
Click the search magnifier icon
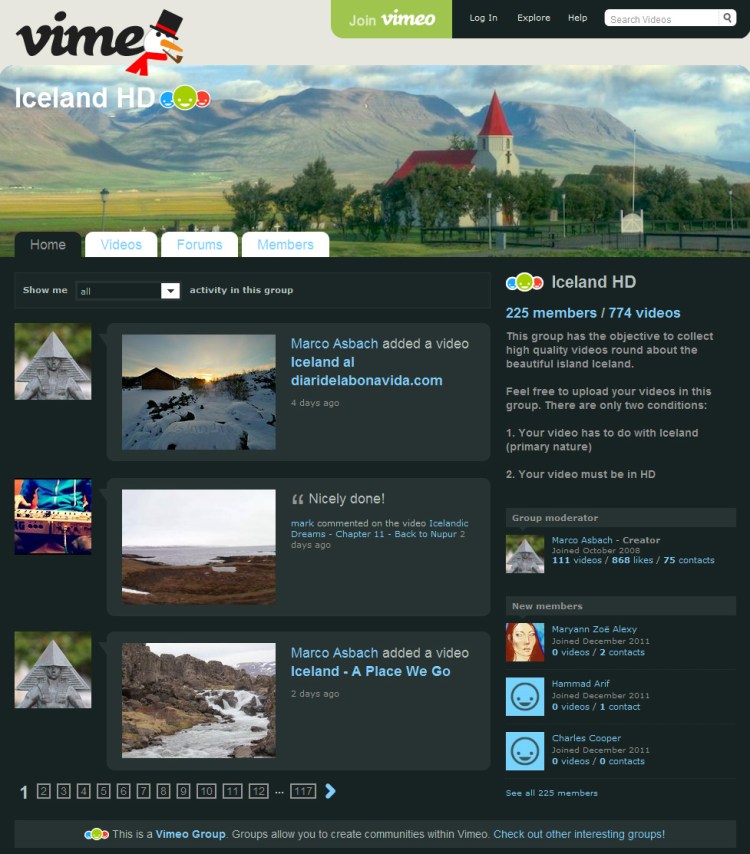(x=727, y=18)
